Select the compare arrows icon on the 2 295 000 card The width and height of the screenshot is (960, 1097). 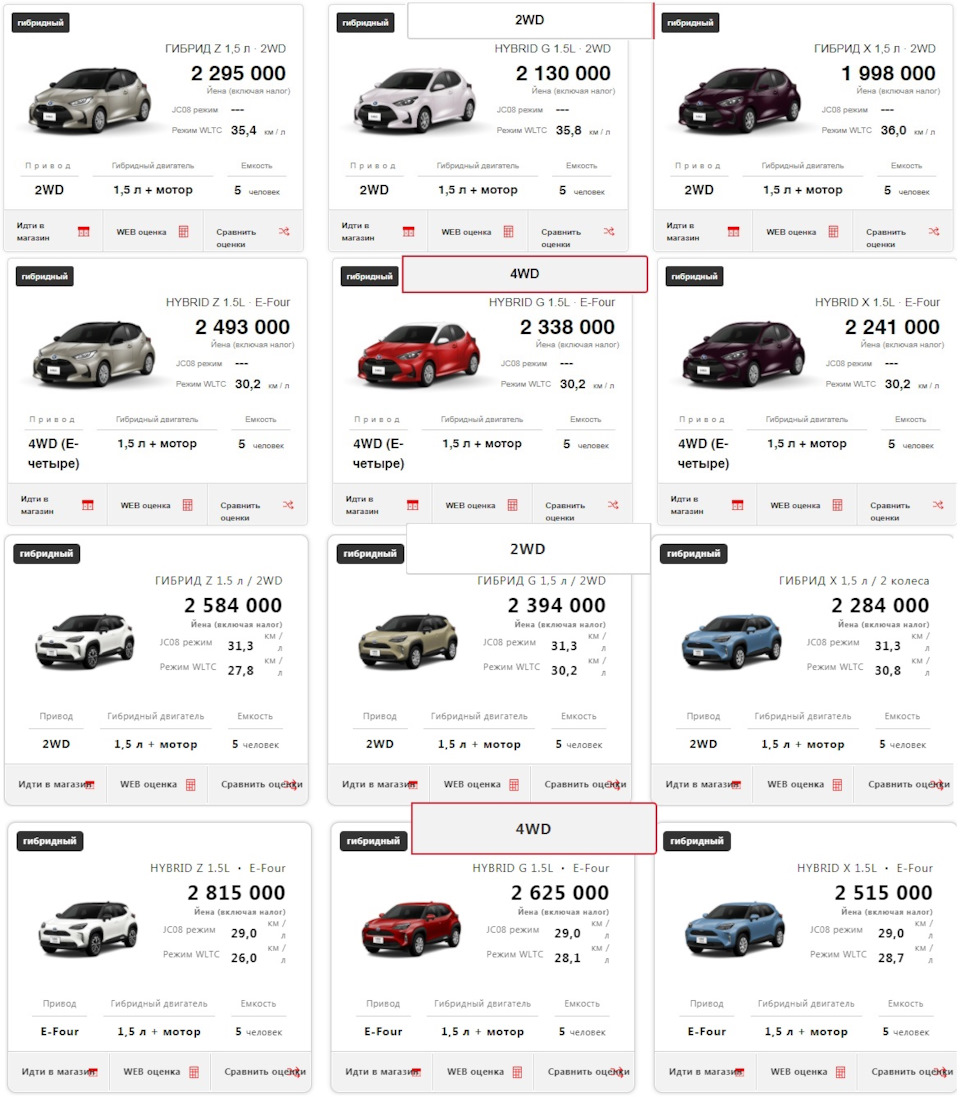[x=283, y=231]
